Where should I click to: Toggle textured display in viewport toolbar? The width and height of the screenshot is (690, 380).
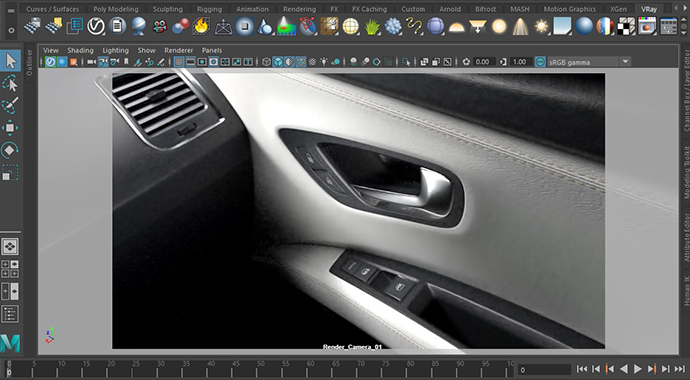(289, 62)
